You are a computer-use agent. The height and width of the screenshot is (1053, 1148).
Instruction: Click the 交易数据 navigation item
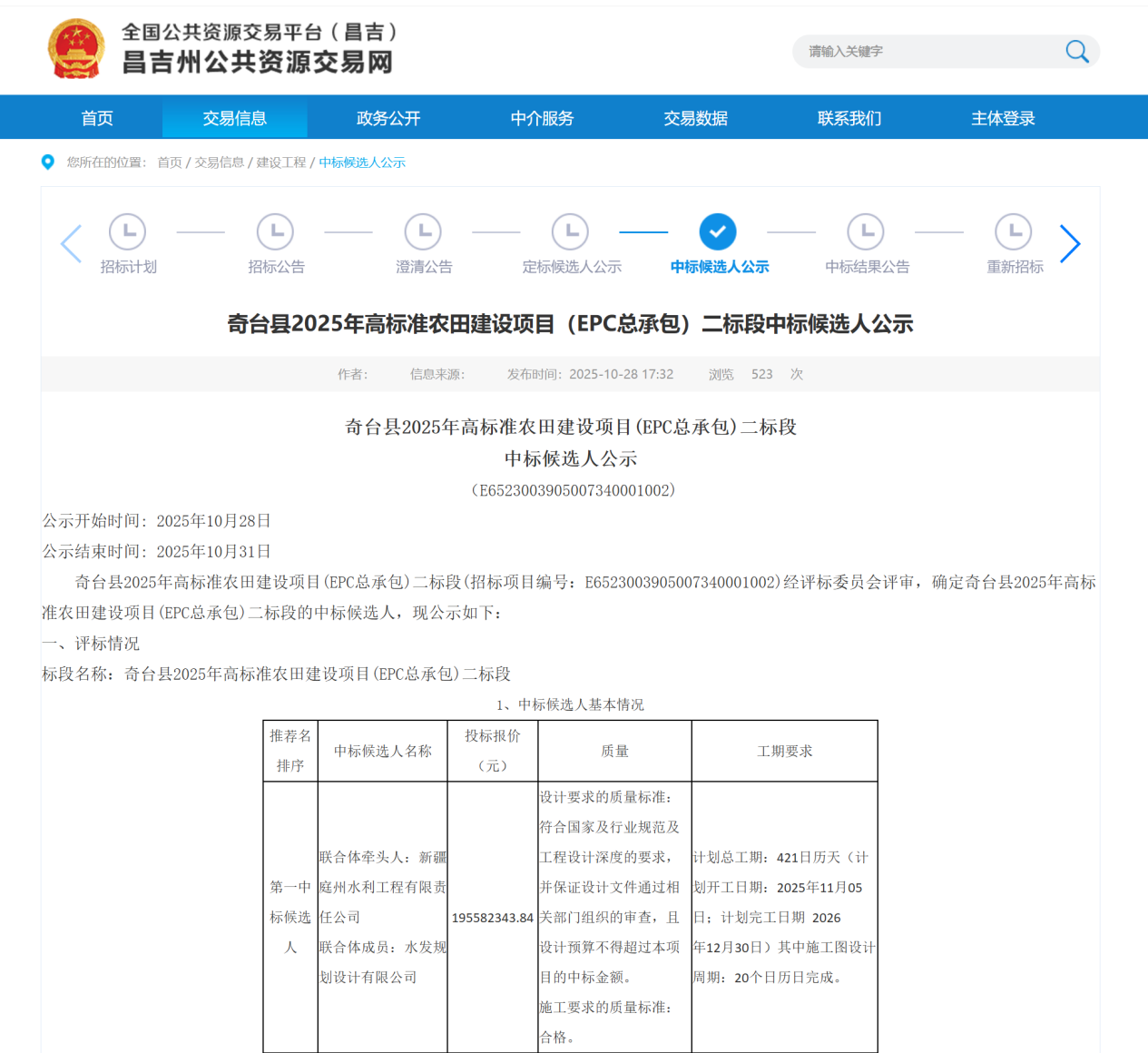pos(695,118)
